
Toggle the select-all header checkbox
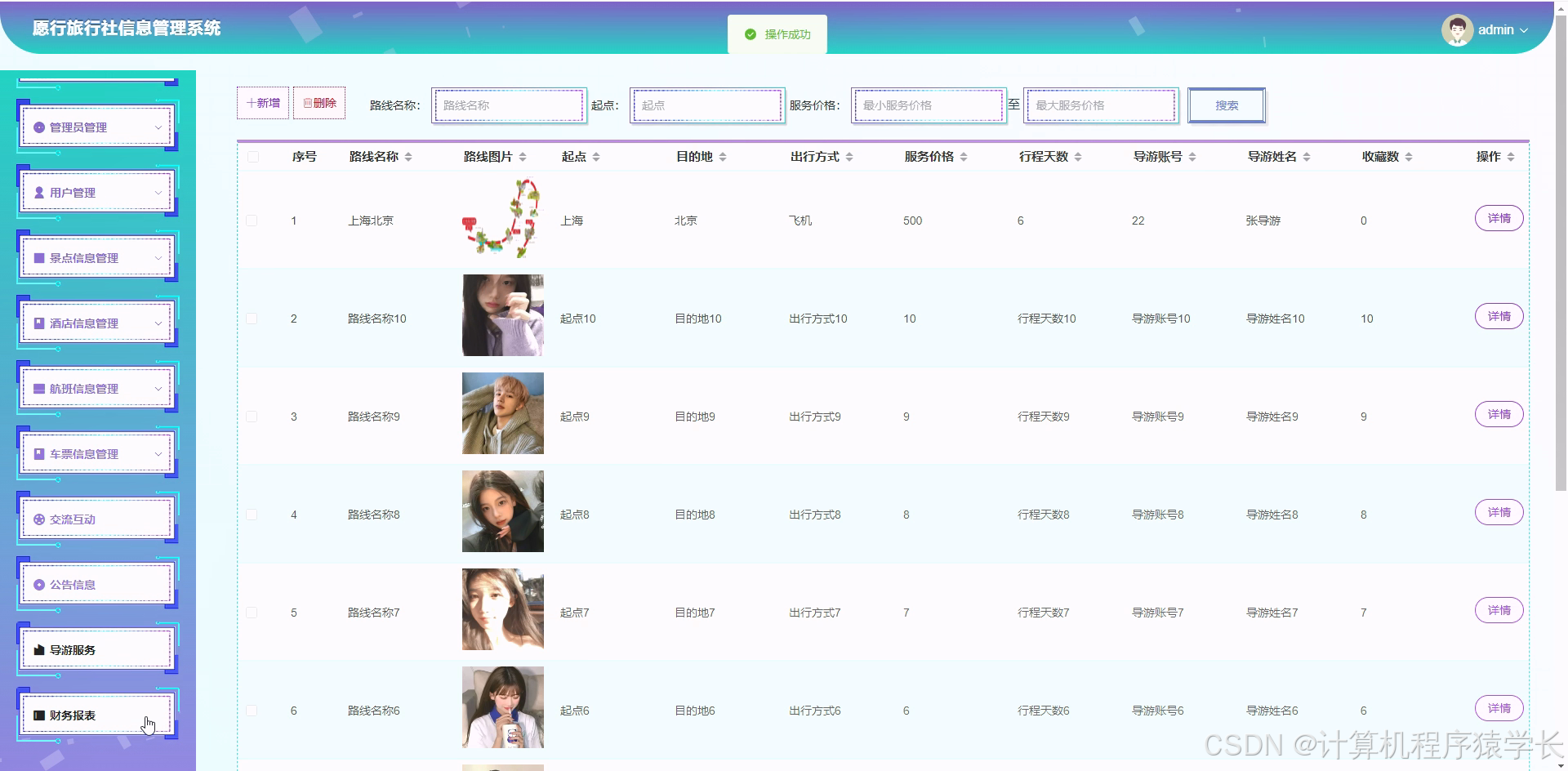[253, 157]
